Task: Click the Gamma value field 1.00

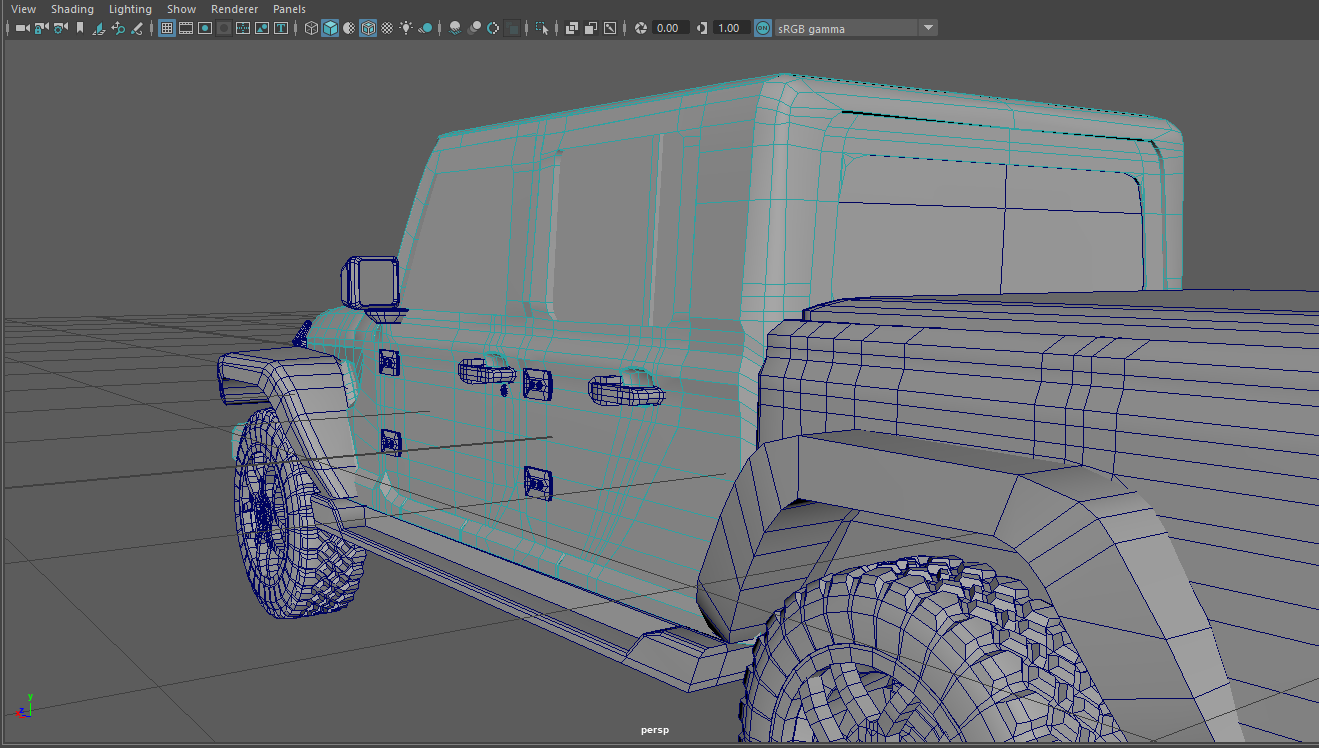Action: [731, 28]
